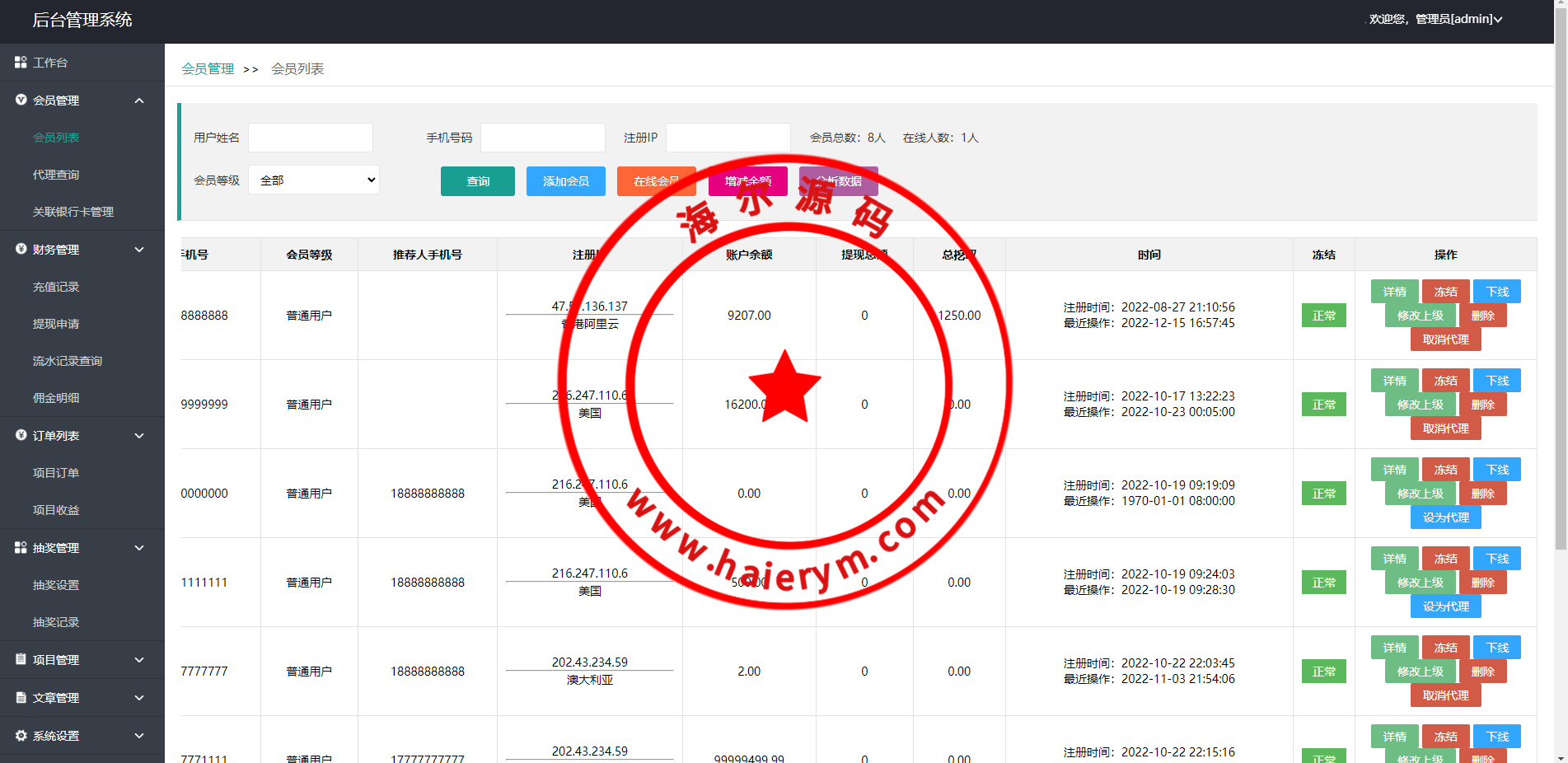The image size is (1568, 763).
Task: Click the 财务管理 yen icon
Action: coord(21,250)
